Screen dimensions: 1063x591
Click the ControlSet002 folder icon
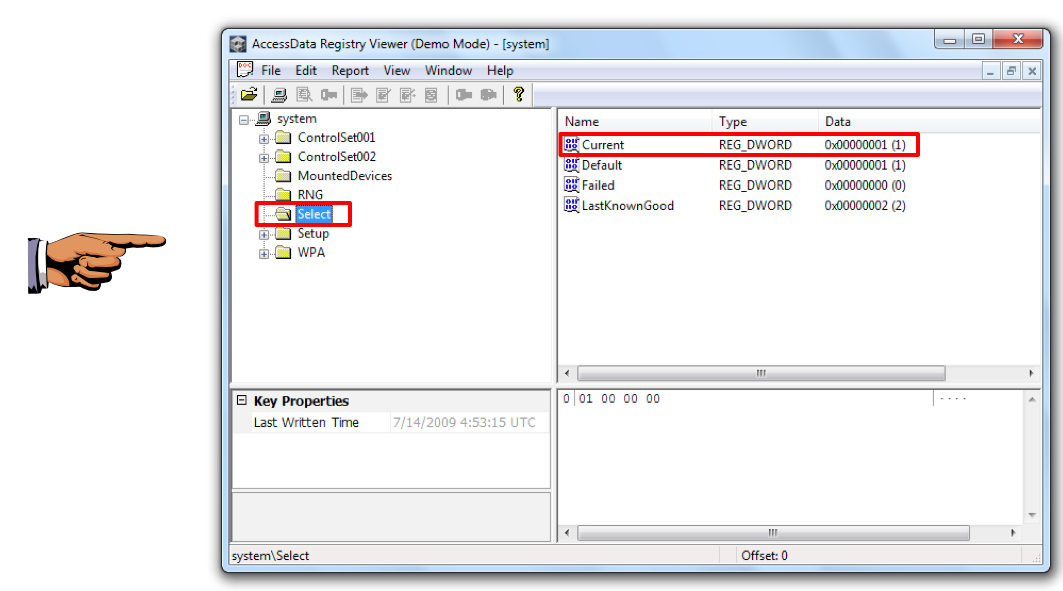coord(283,157)
